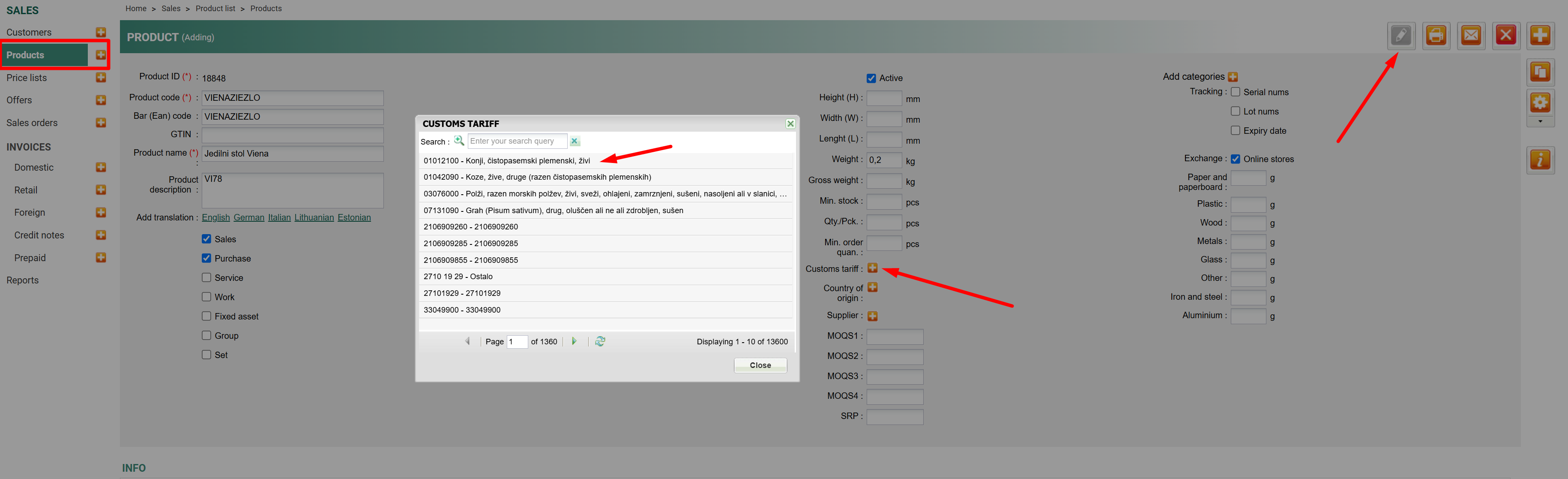The width and height of the screenshot is (1568, 479).
Task: Open Price lists in sidebar
Action: coord(27,77)
